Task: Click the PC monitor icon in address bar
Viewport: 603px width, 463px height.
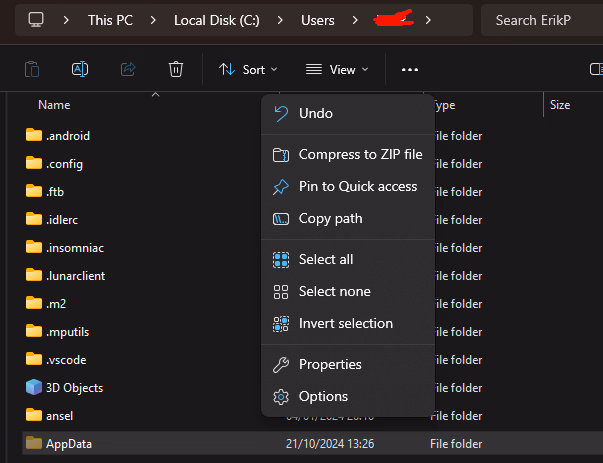Action: (37, 20)
